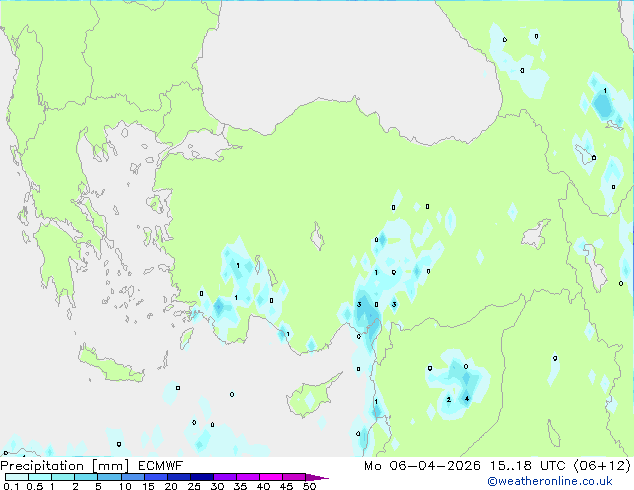Click the map precipitation value "4"
634x490 pixels.
pos(467,399)
